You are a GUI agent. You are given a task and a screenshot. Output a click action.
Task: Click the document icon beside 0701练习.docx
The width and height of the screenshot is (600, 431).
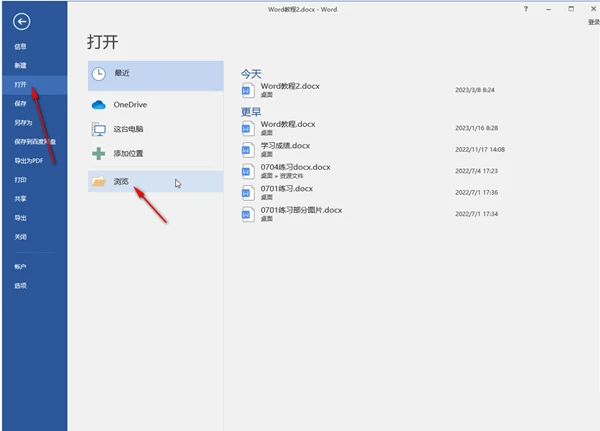[x=248, y=193]
